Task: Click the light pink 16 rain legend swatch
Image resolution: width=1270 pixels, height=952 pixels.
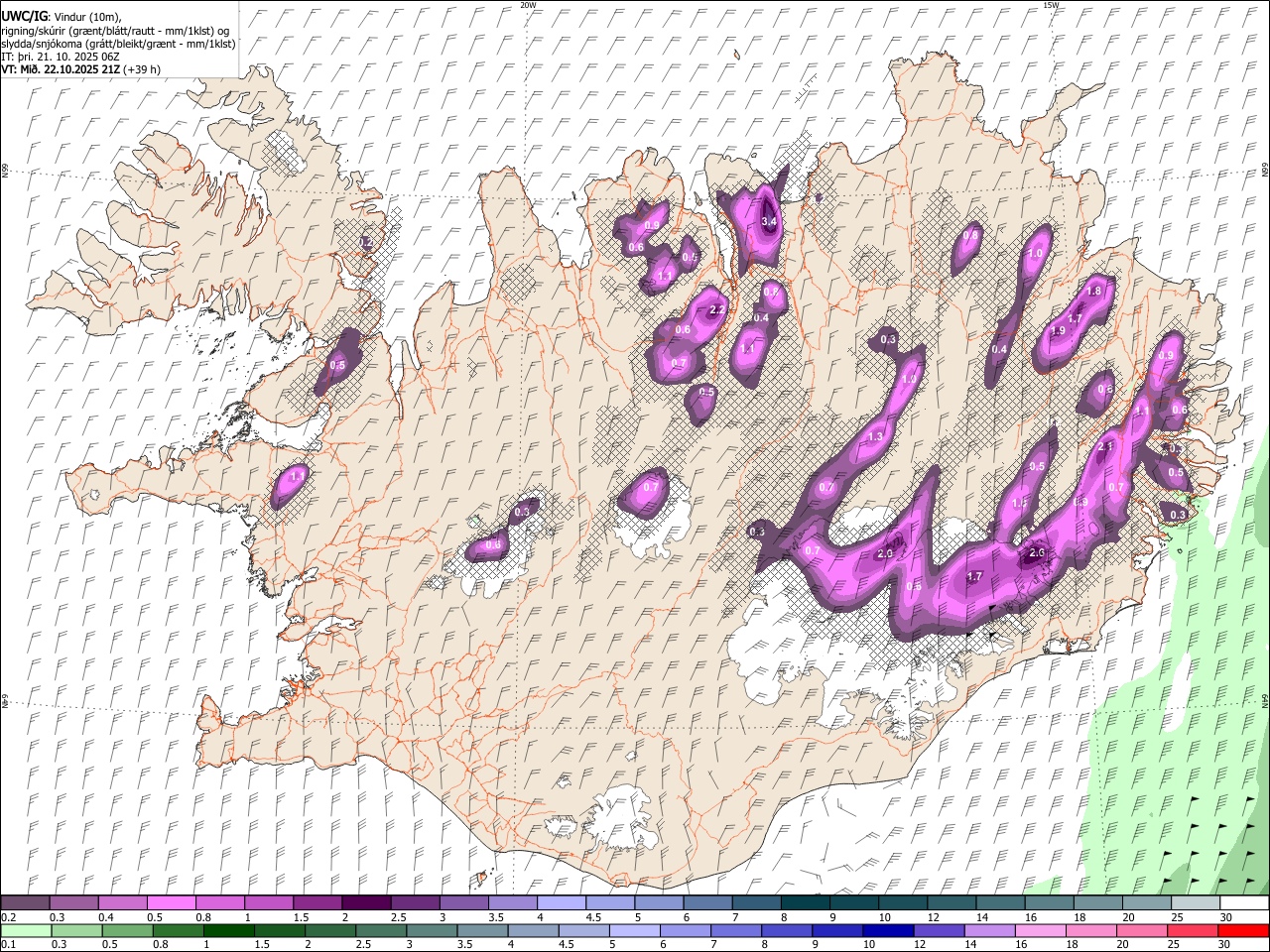Action: click(x=1041, y=931)
